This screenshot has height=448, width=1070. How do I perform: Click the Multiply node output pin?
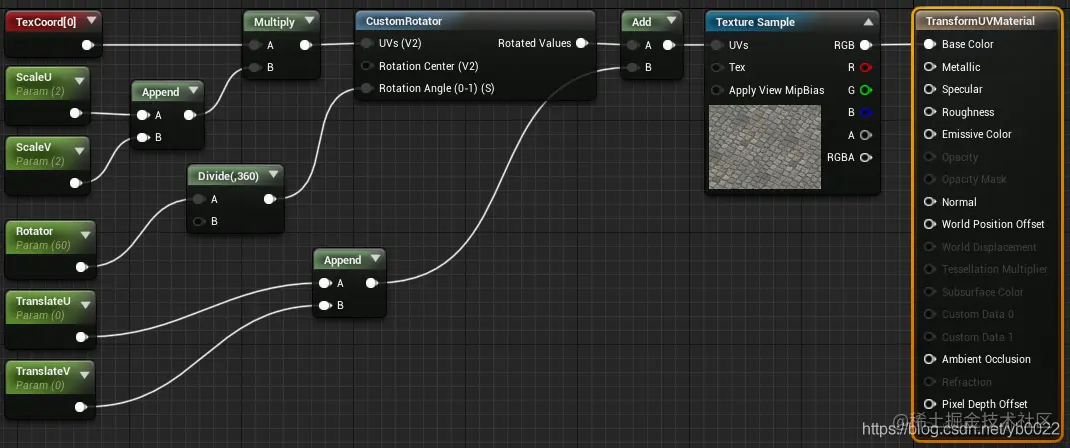pos(306,46)
